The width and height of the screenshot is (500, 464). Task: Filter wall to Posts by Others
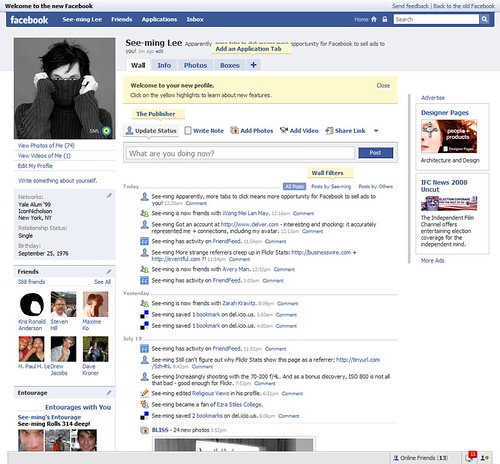(x=376, y=186)
